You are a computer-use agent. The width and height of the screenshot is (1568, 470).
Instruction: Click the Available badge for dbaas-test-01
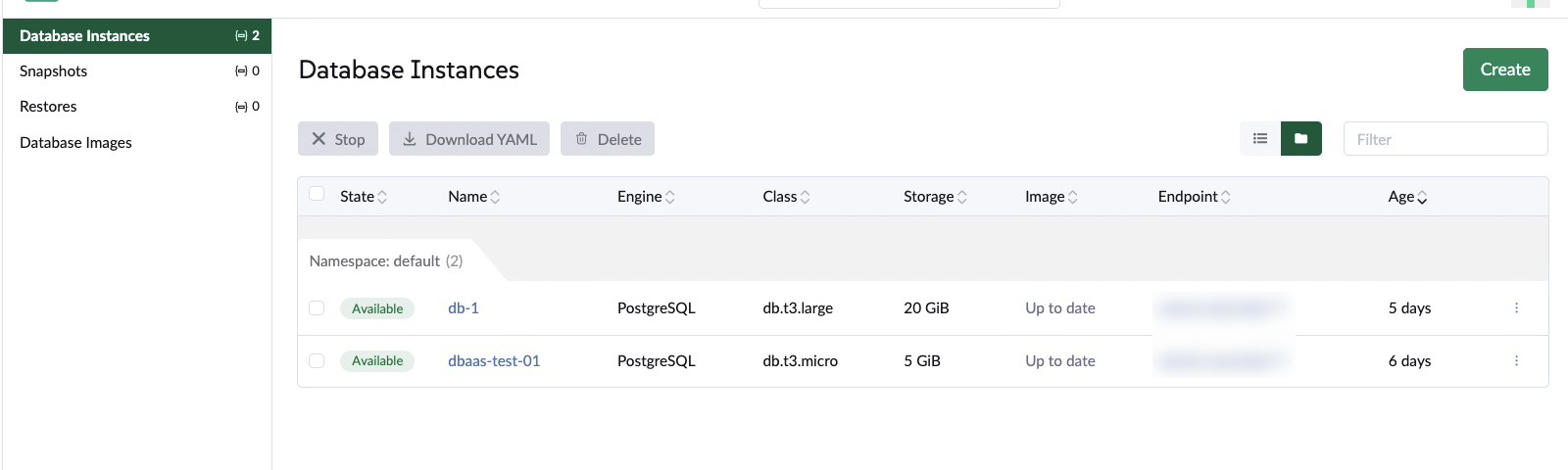click(377, 361)
